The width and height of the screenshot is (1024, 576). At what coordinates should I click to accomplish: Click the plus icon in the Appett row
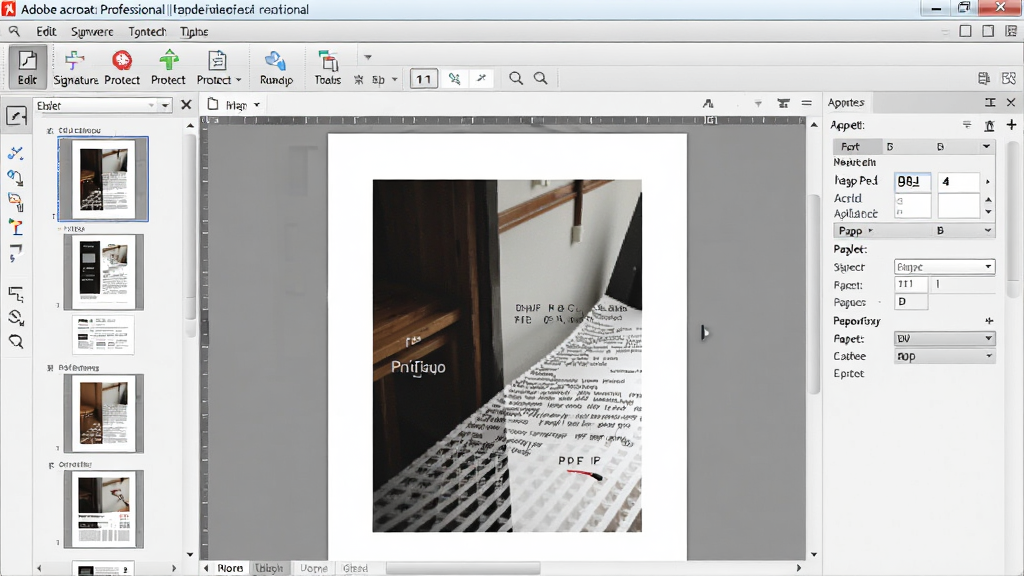coord(1012,125)
